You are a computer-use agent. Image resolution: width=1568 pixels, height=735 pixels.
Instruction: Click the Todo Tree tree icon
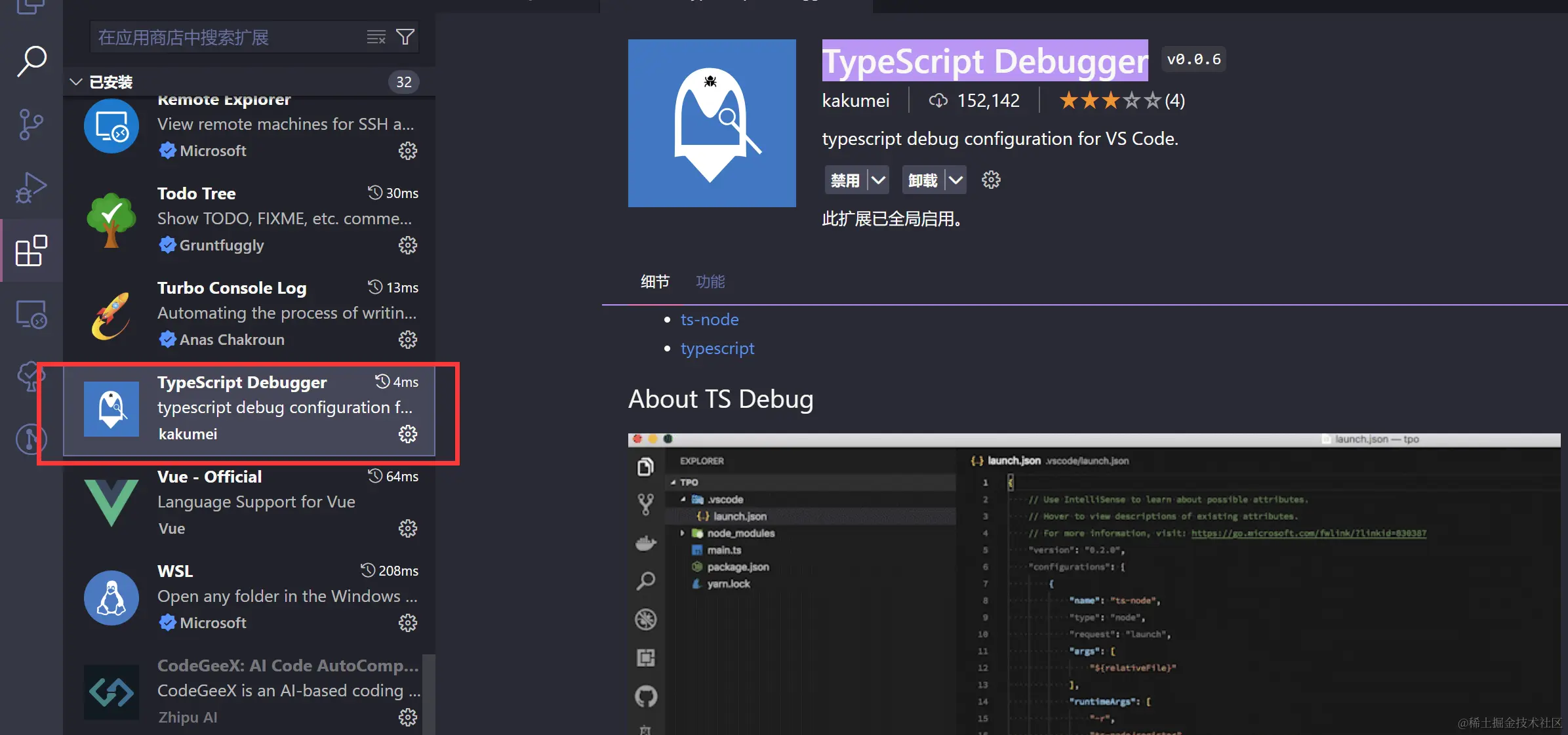pyautogui.click(x=111, y=220)
